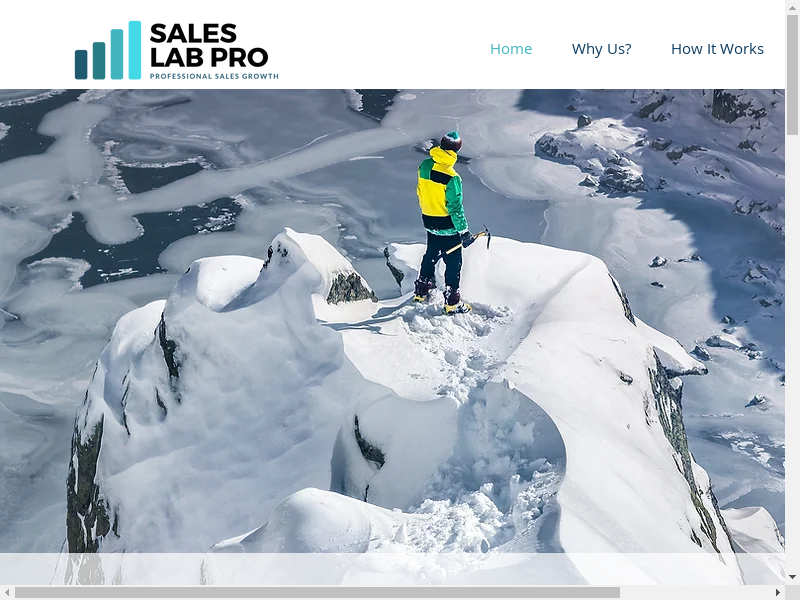
Task: Click the bar chart logo icon
Action: [x=108, y=50]
